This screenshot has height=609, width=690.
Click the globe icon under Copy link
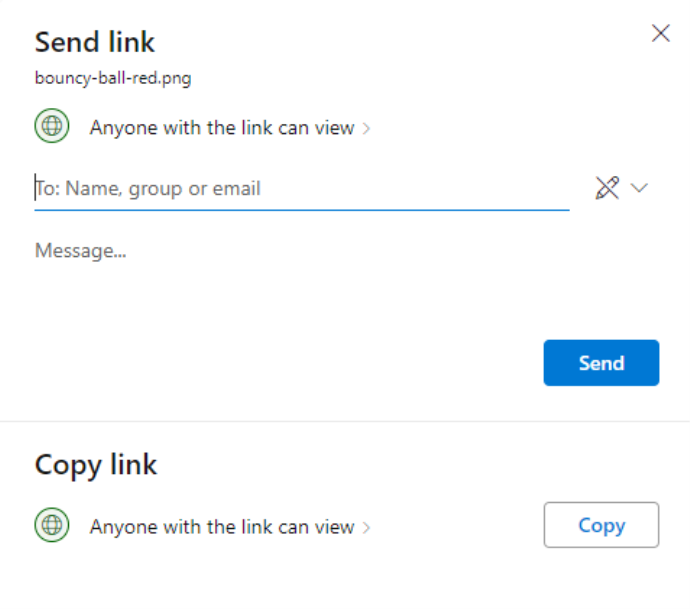[x=52, y=525]
